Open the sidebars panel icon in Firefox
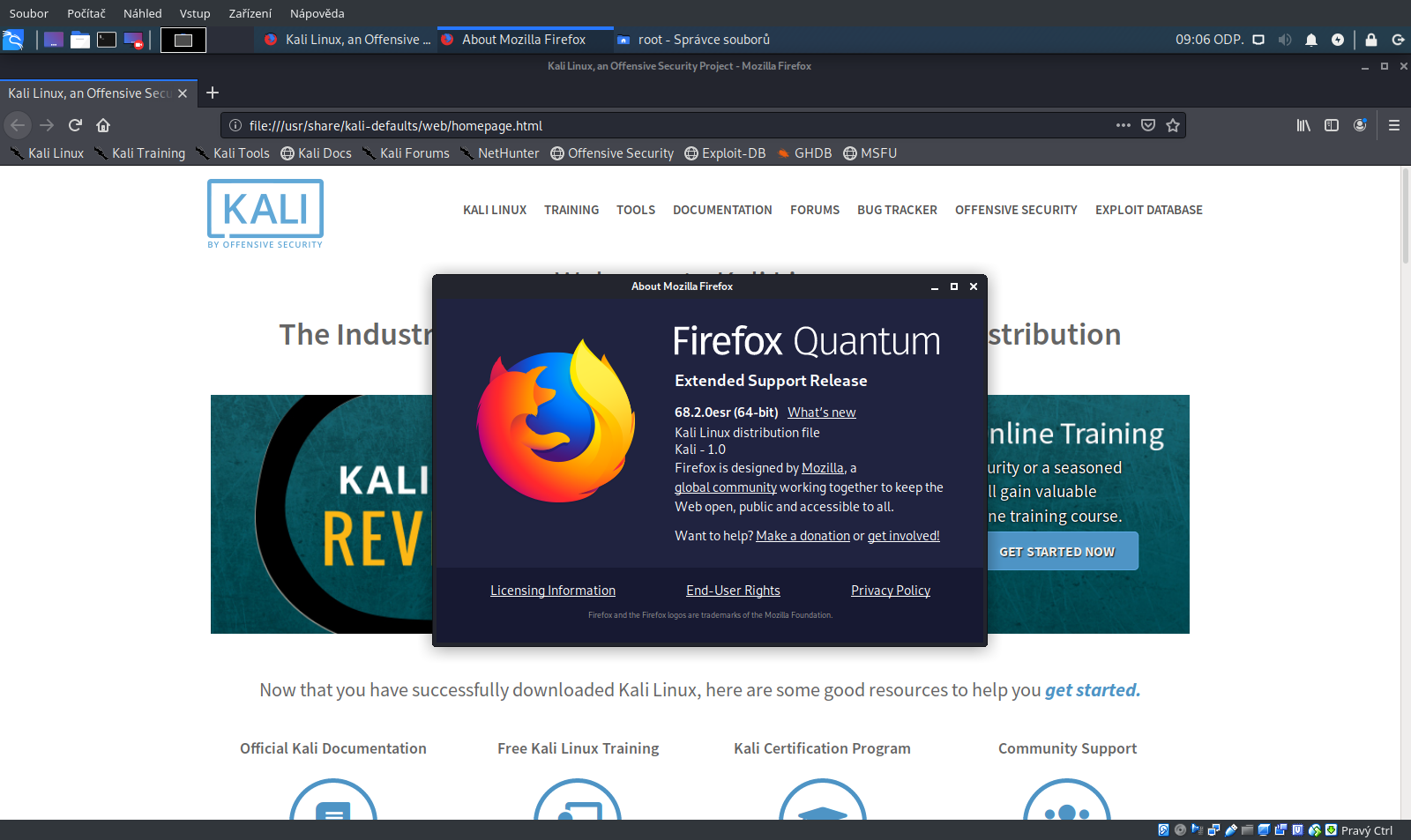This screenshot has height=840, width=1411. 1332,125
